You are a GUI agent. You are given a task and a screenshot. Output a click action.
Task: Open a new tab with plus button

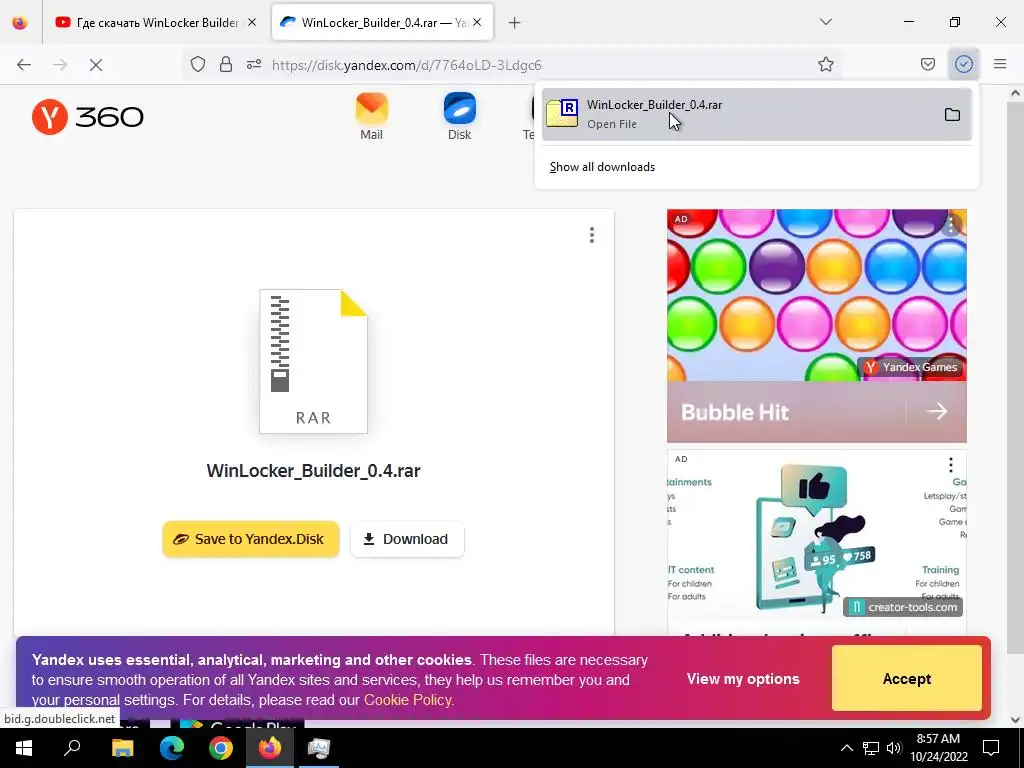515,23
